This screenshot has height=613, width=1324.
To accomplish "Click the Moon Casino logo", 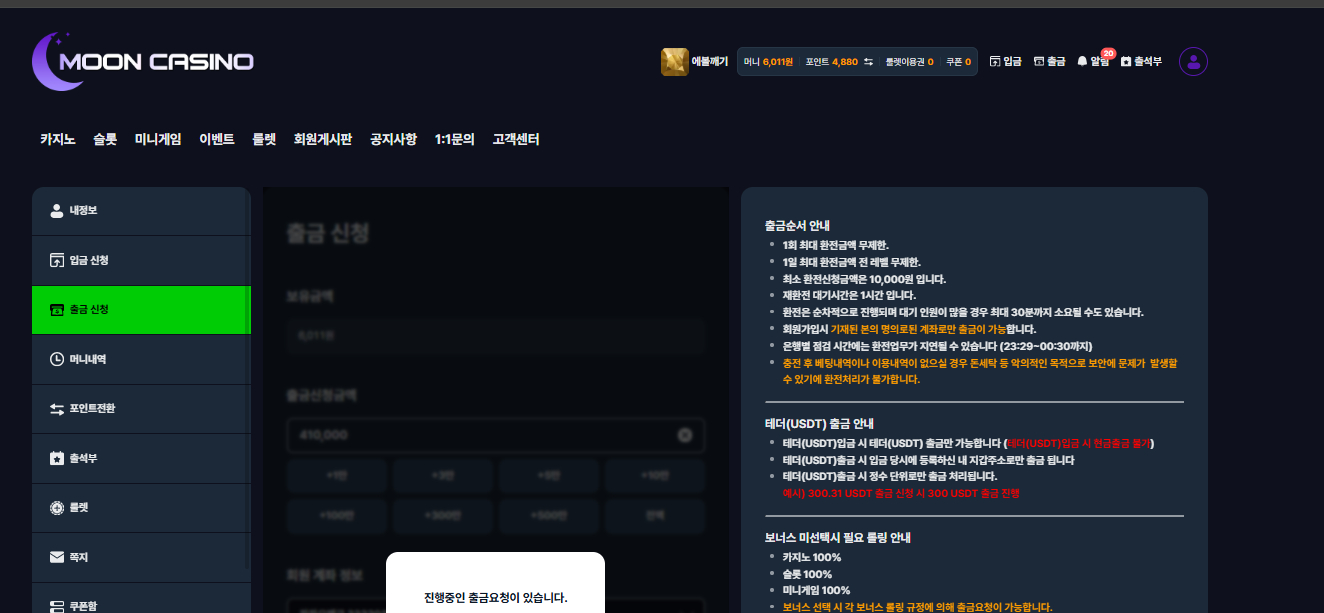I will [142, 61].
